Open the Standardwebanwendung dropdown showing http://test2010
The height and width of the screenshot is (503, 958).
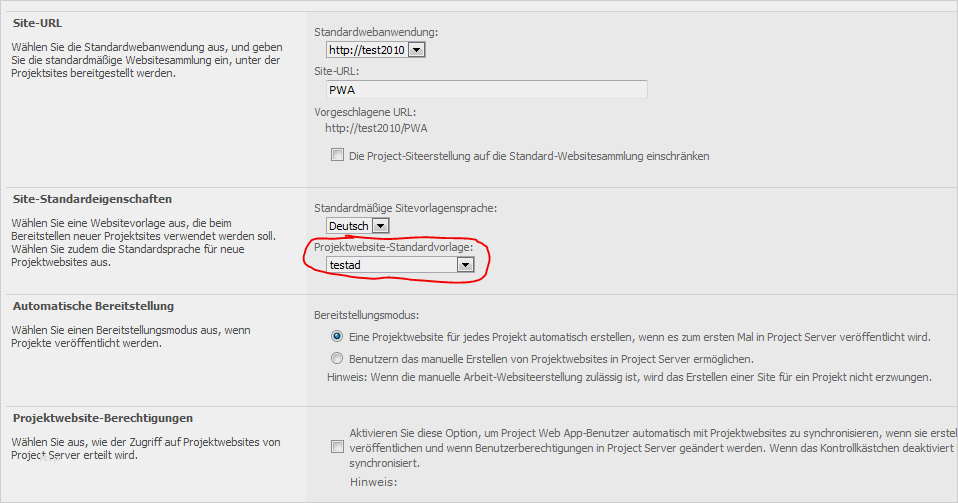point(376,50)
